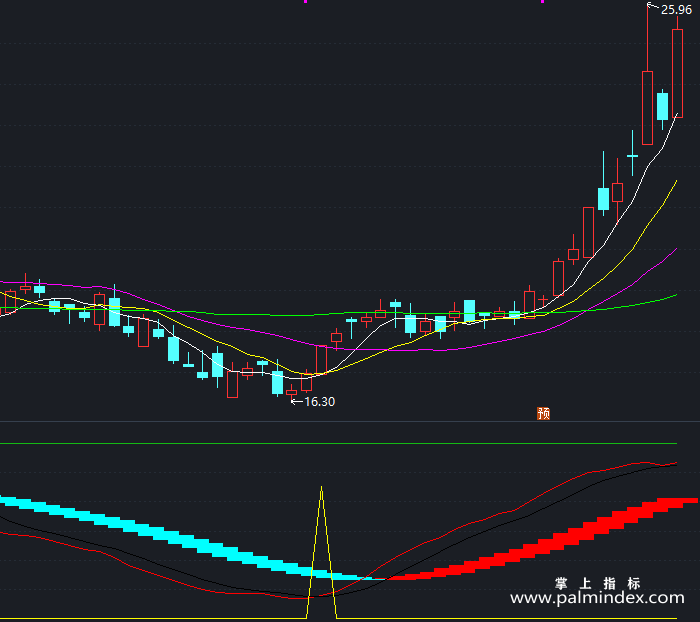Click the orange 预 forecast marker icon
Viewport: 700px width, 622px height.
pyautogui.click(x=543, y=413)
